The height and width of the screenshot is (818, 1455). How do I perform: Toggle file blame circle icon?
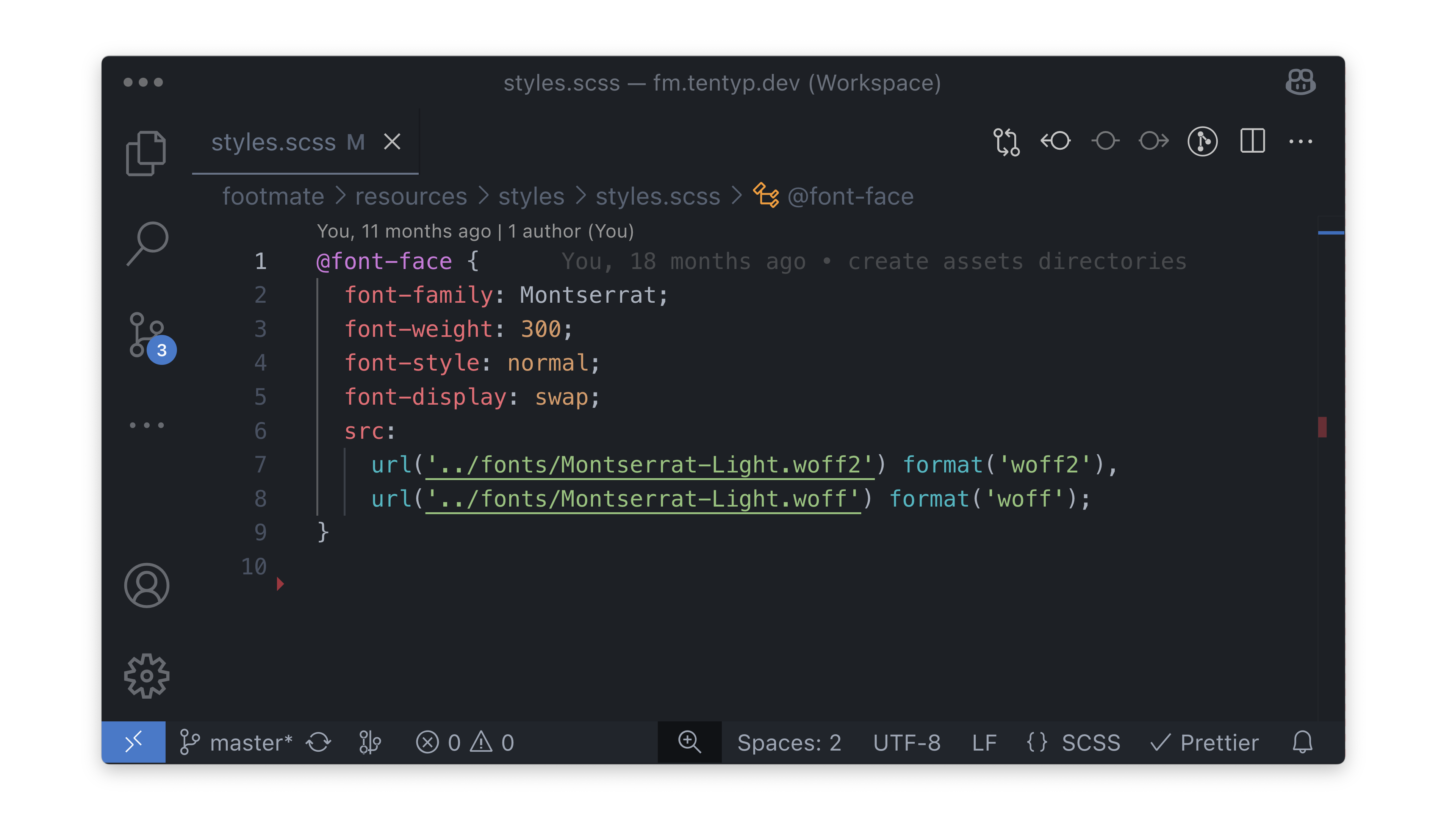pos(1105,141)
